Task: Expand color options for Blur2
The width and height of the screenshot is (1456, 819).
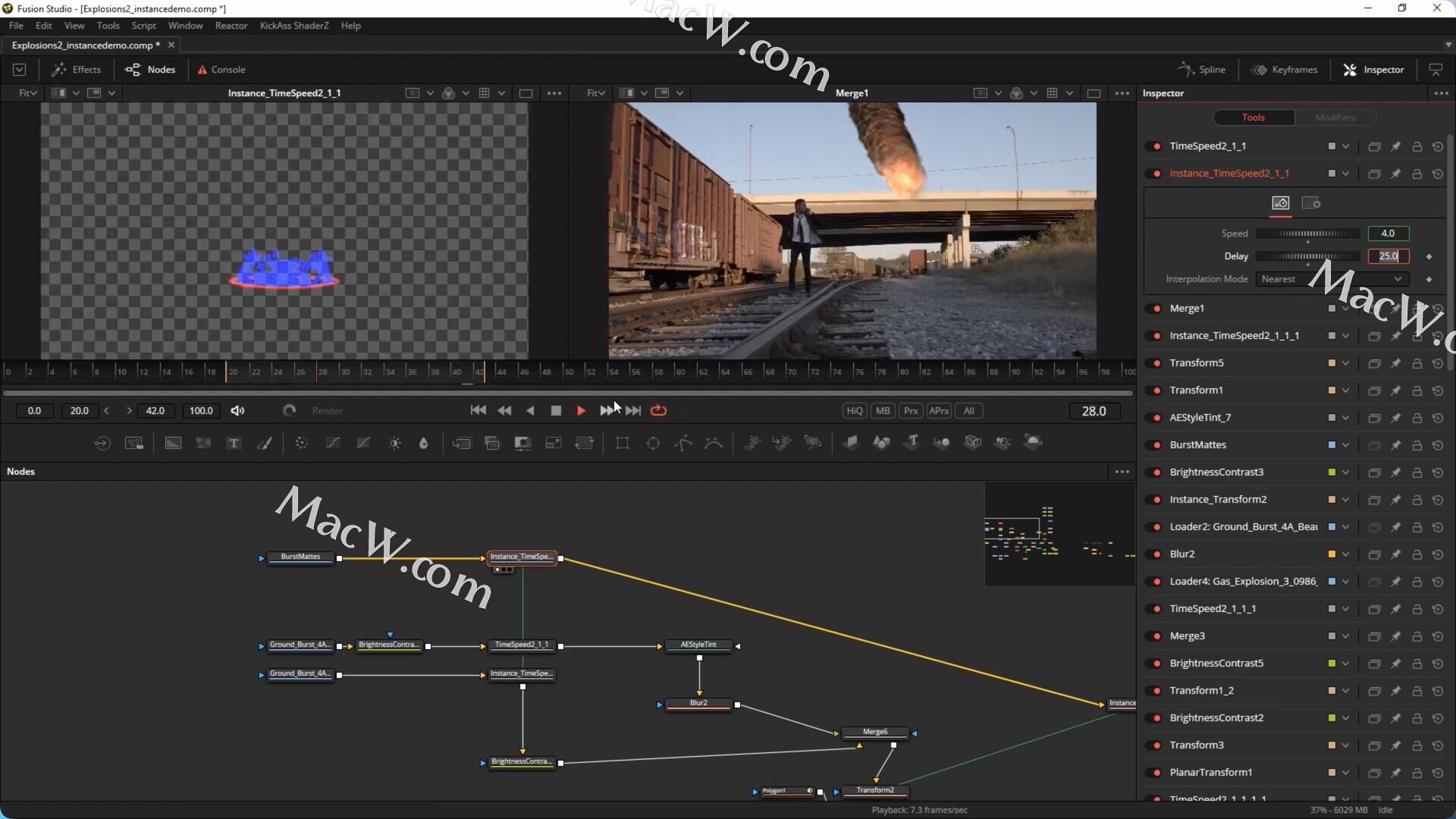Action: click(x=1345, y=554)
